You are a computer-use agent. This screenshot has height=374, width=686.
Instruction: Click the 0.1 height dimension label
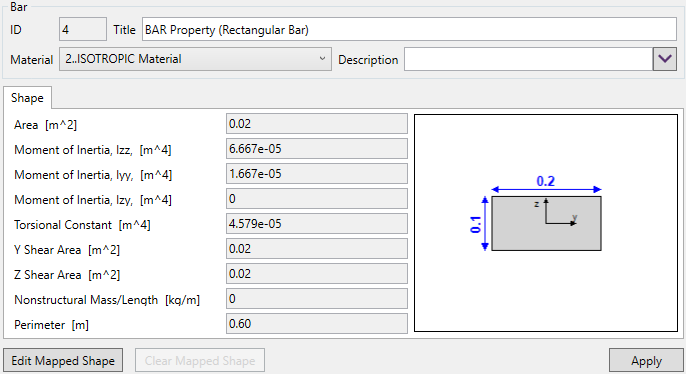[476, 224]
